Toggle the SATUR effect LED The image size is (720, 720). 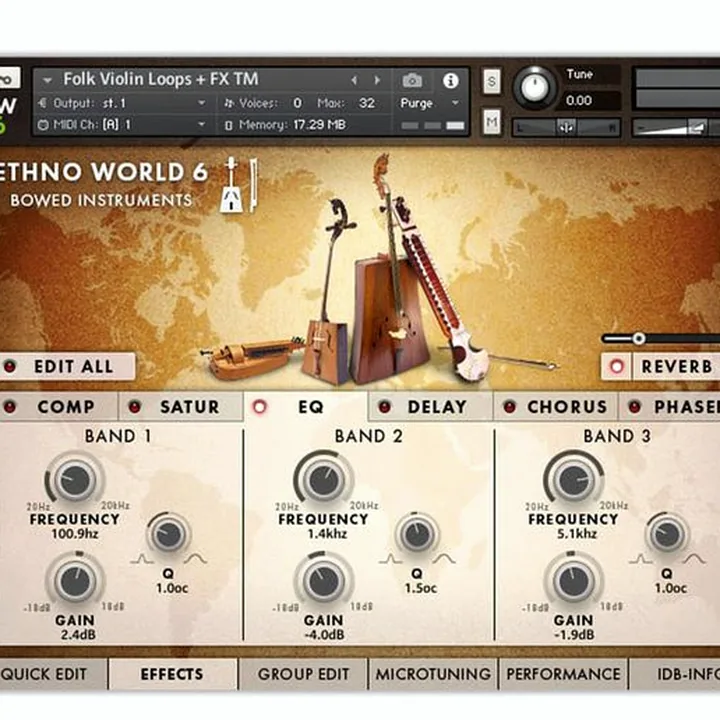[135, 406]
